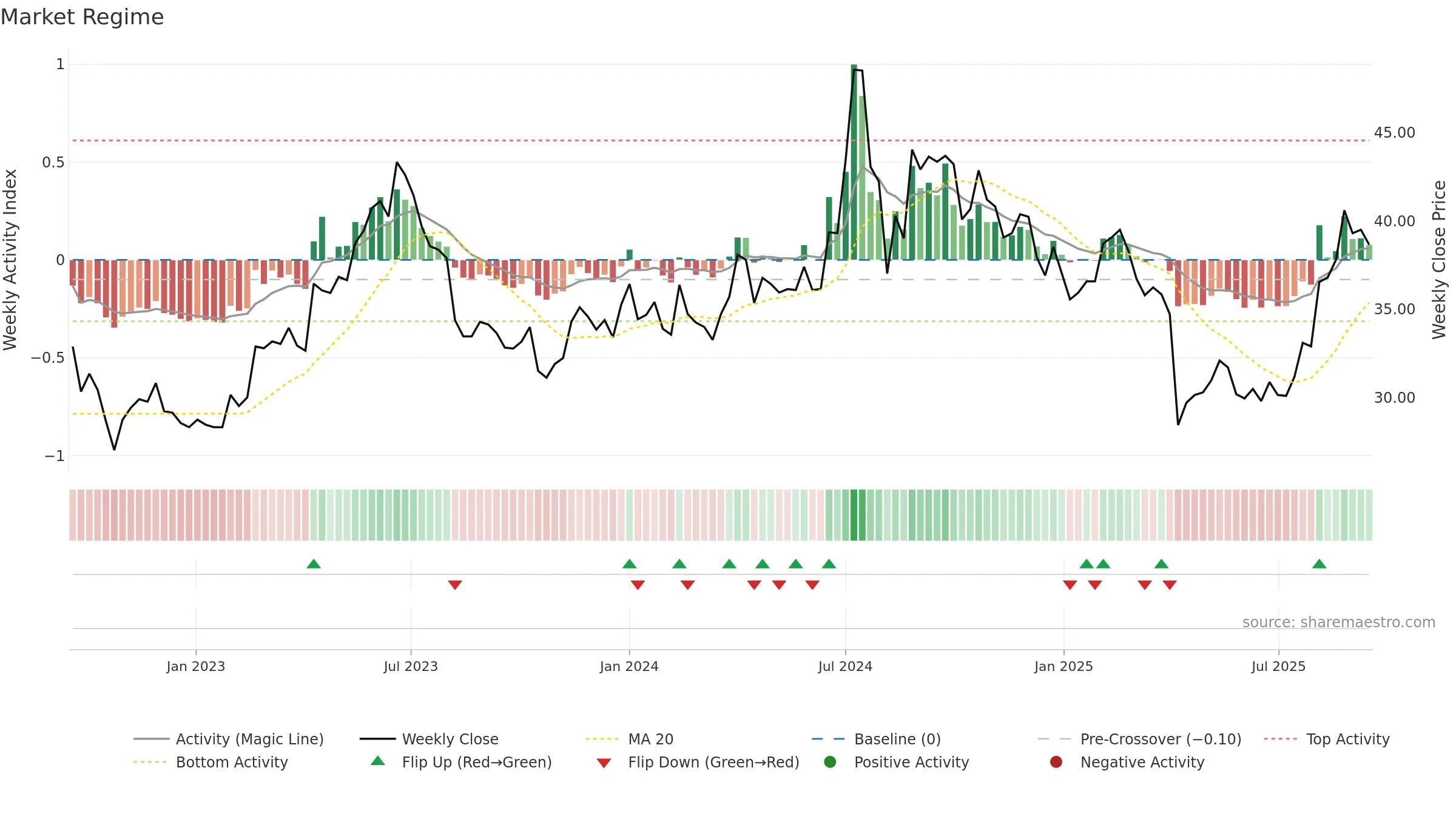
Task: Click the flip-down marker between Jul 2023 and Jan 2024
Action: (455, 585)
